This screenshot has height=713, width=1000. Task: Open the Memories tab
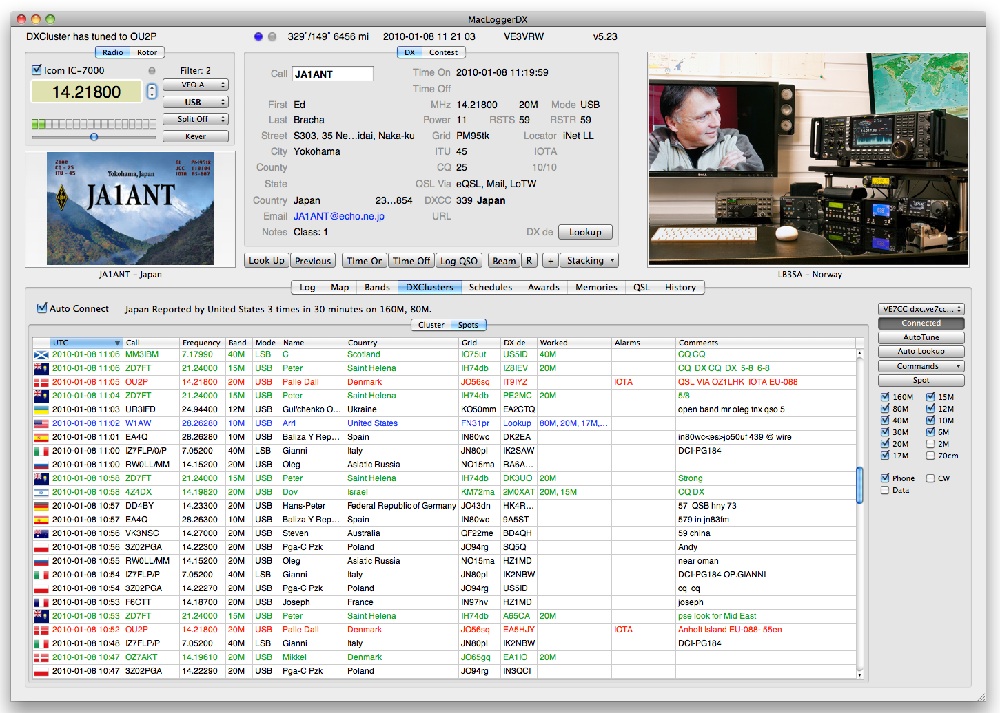click(x=596, y=287)
